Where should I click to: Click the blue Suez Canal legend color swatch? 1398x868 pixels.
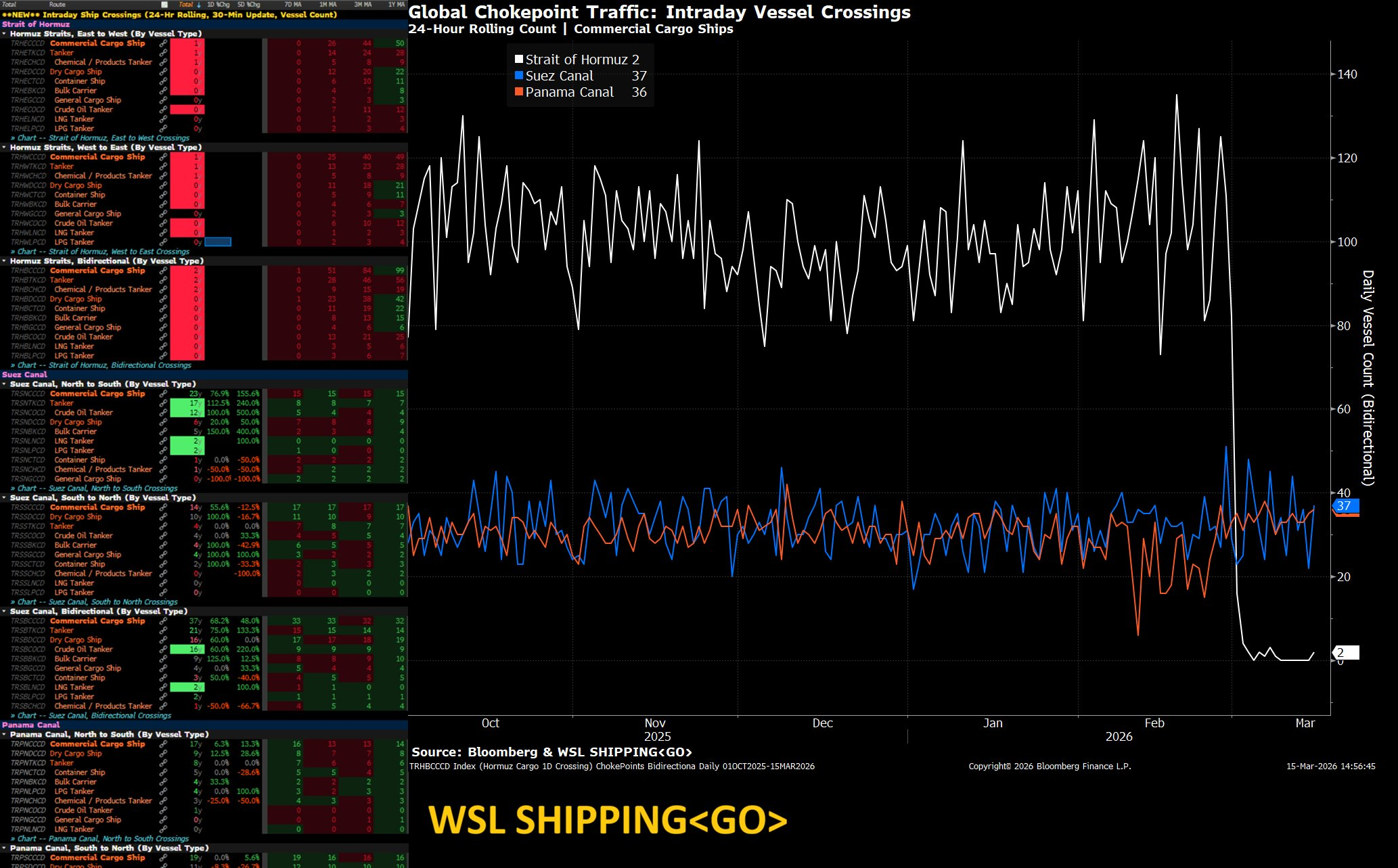coord(519,76)
